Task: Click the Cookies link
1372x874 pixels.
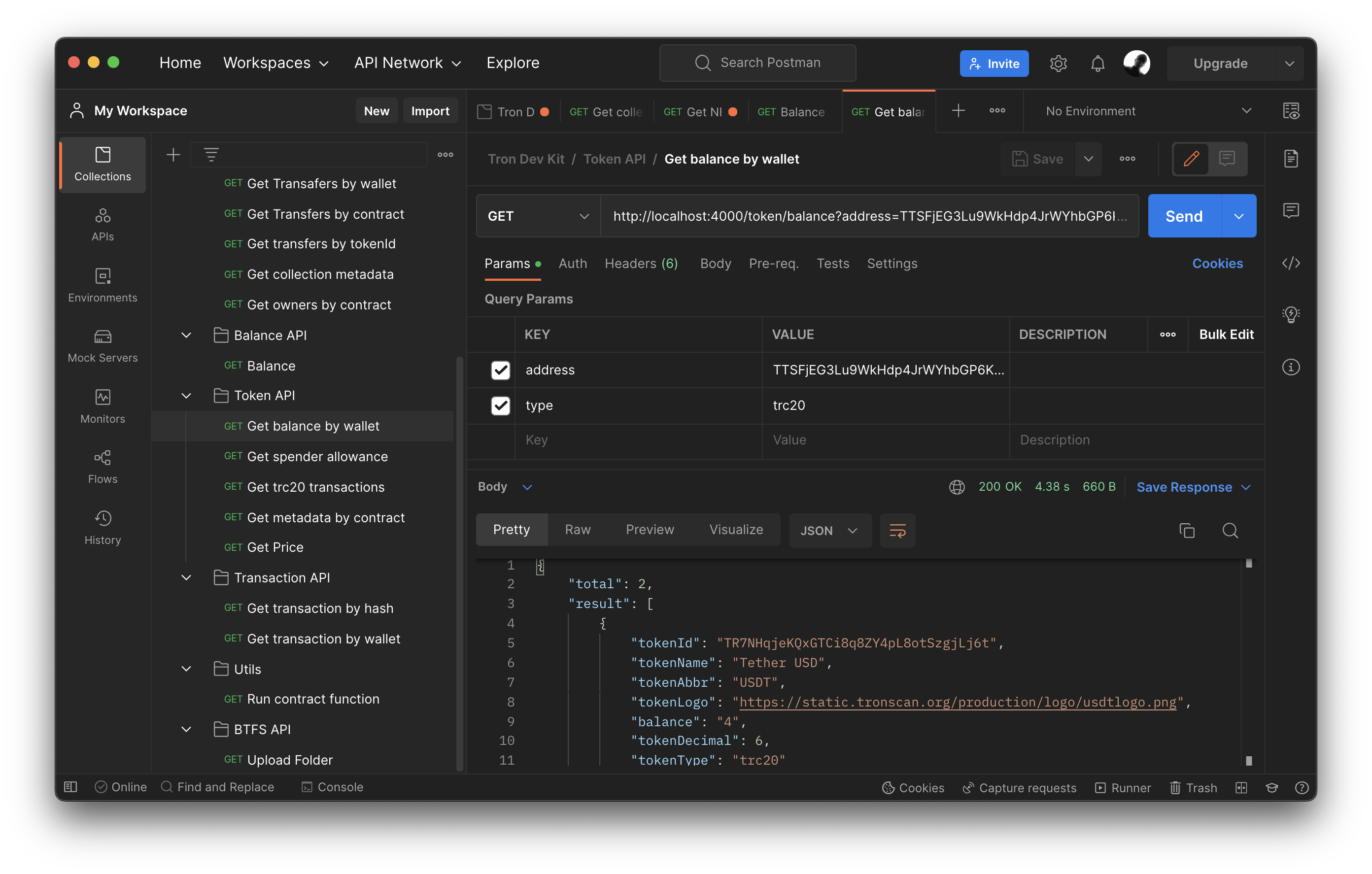Action: [1217, 263]
